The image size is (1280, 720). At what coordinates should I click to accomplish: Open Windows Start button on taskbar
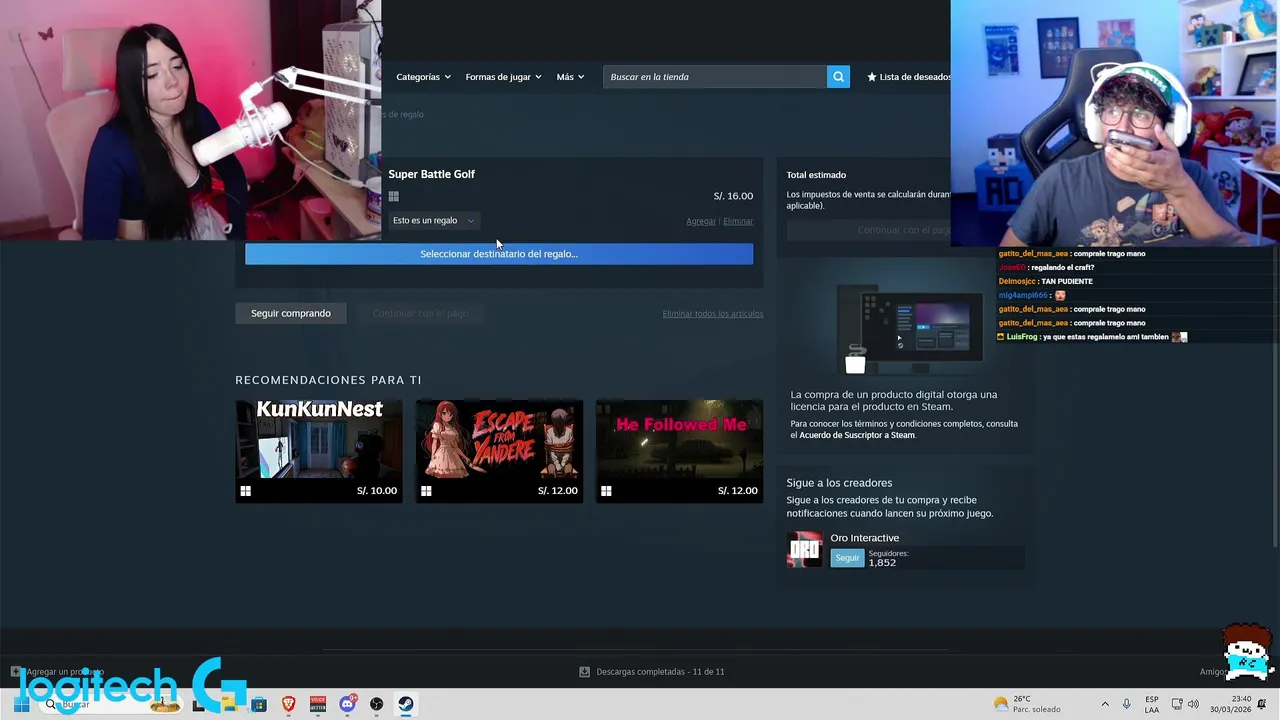coord(21,704)
